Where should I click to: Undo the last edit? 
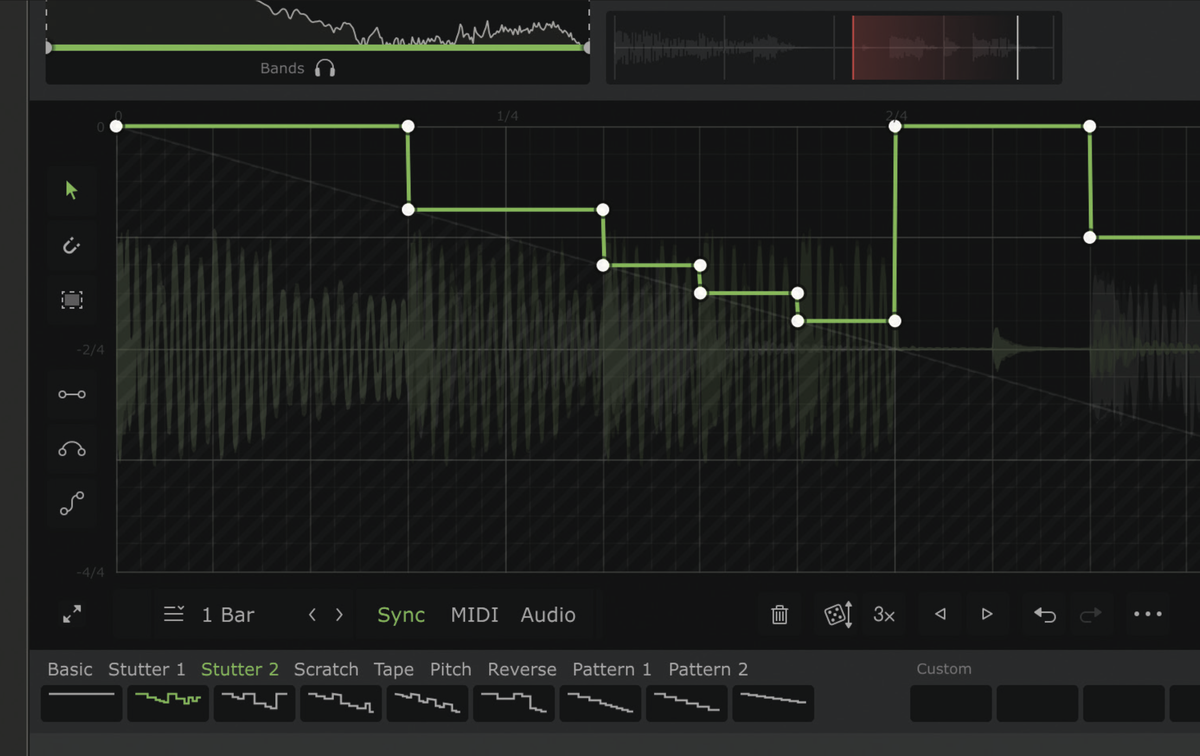click(x=1044, y=614)
